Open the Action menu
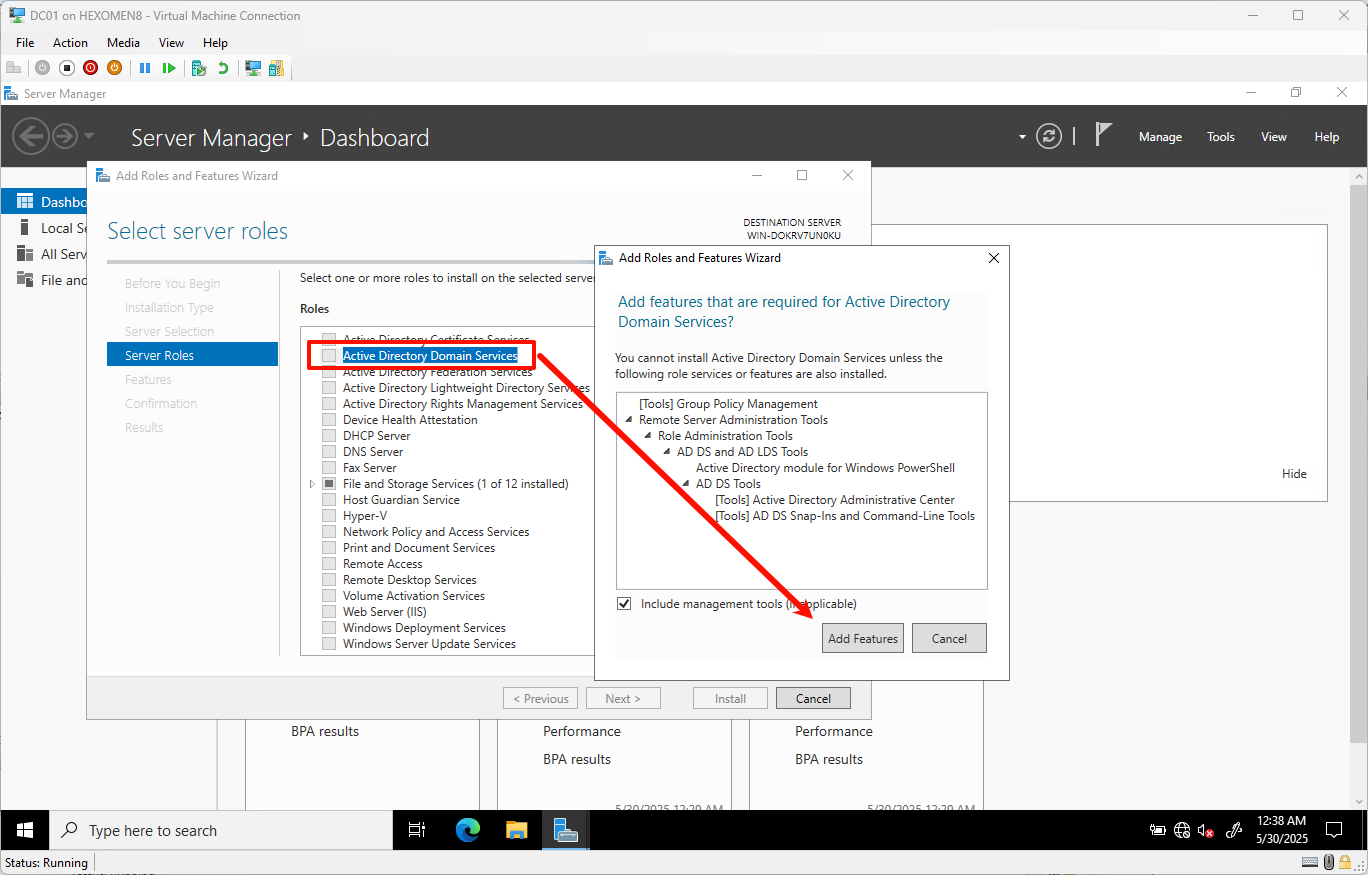1368x875 pixels. pos(70,43)
